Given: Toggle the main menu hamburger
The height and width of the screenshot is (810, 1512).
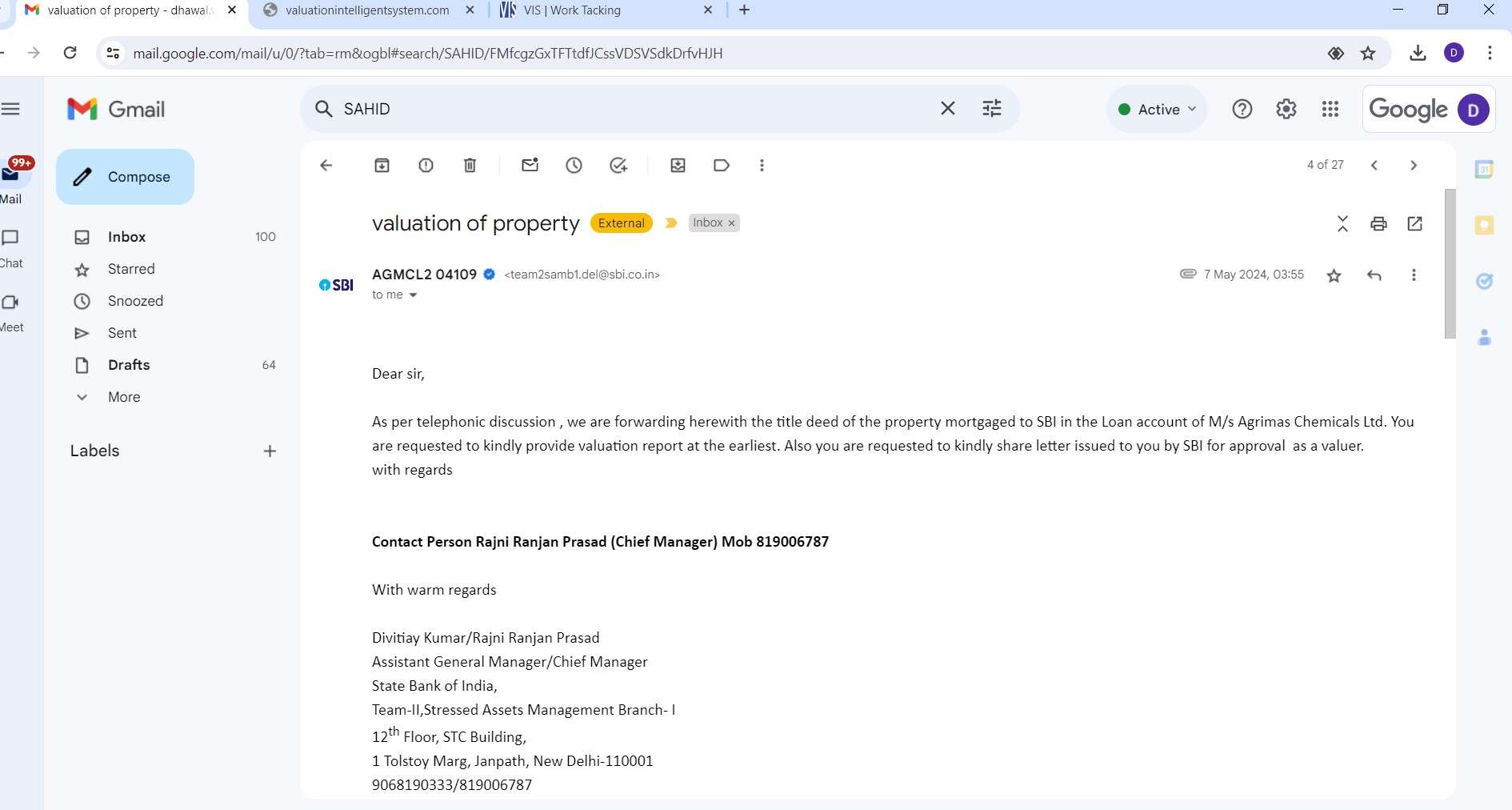Looking at the screenshot, I should [10, 109].
